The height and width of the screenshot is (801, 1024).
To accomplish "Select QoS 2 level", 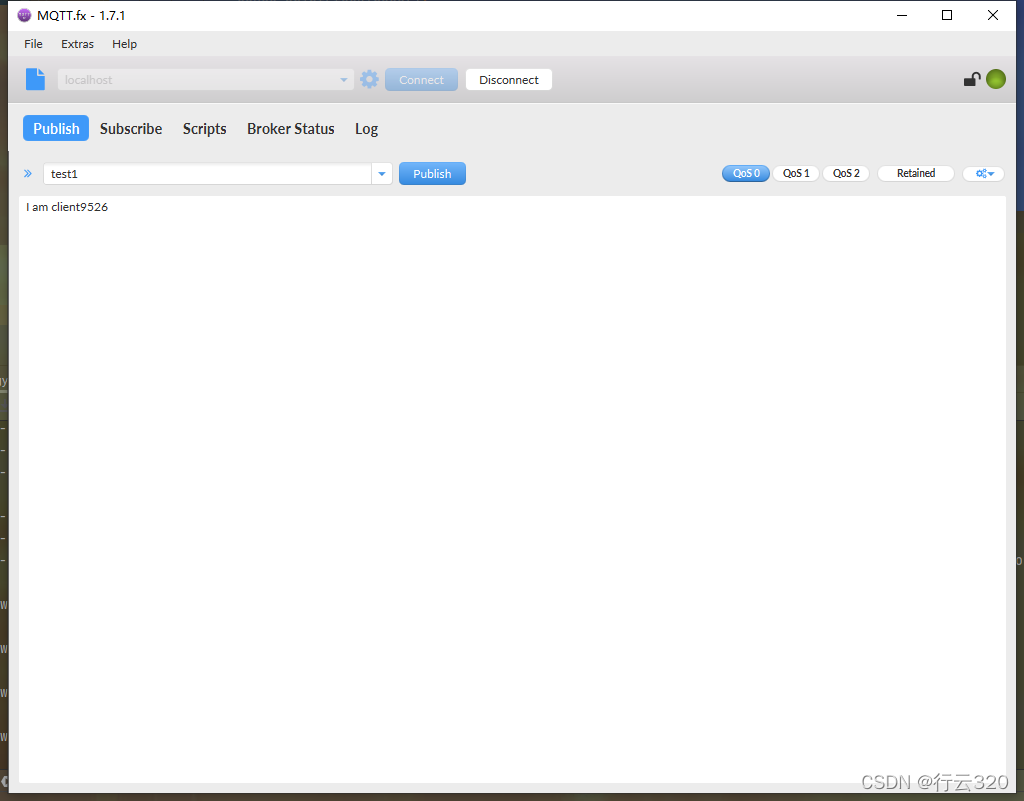I will 846,173.
